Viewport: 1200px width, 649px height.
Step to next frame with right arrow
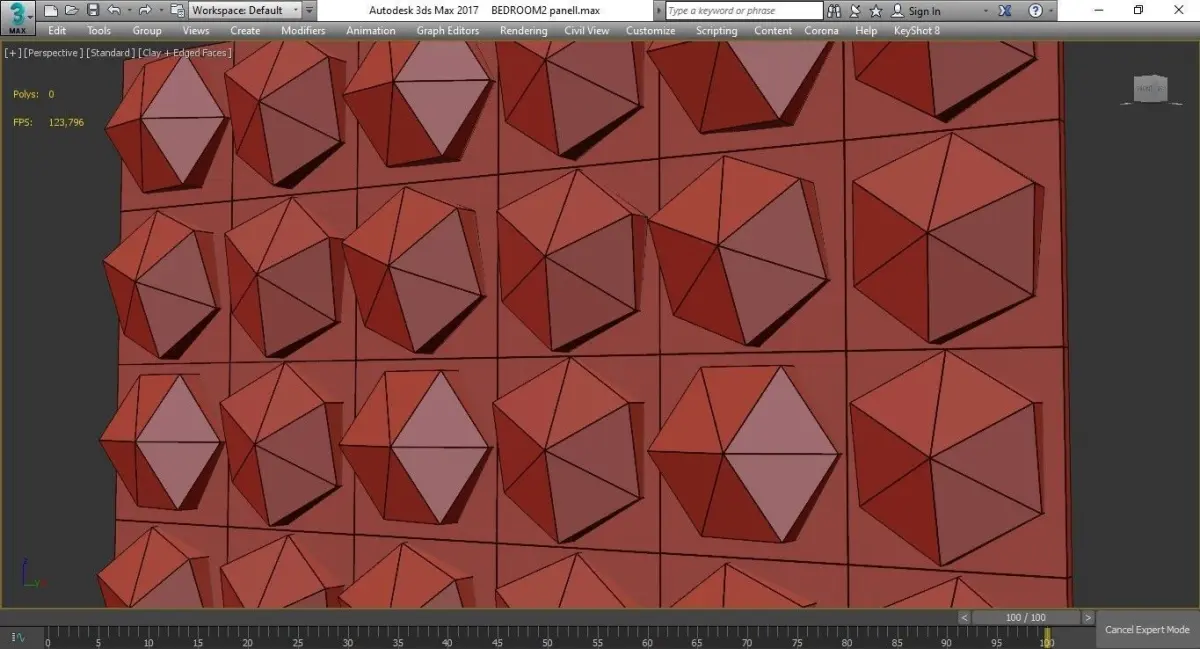(1086, 617)
